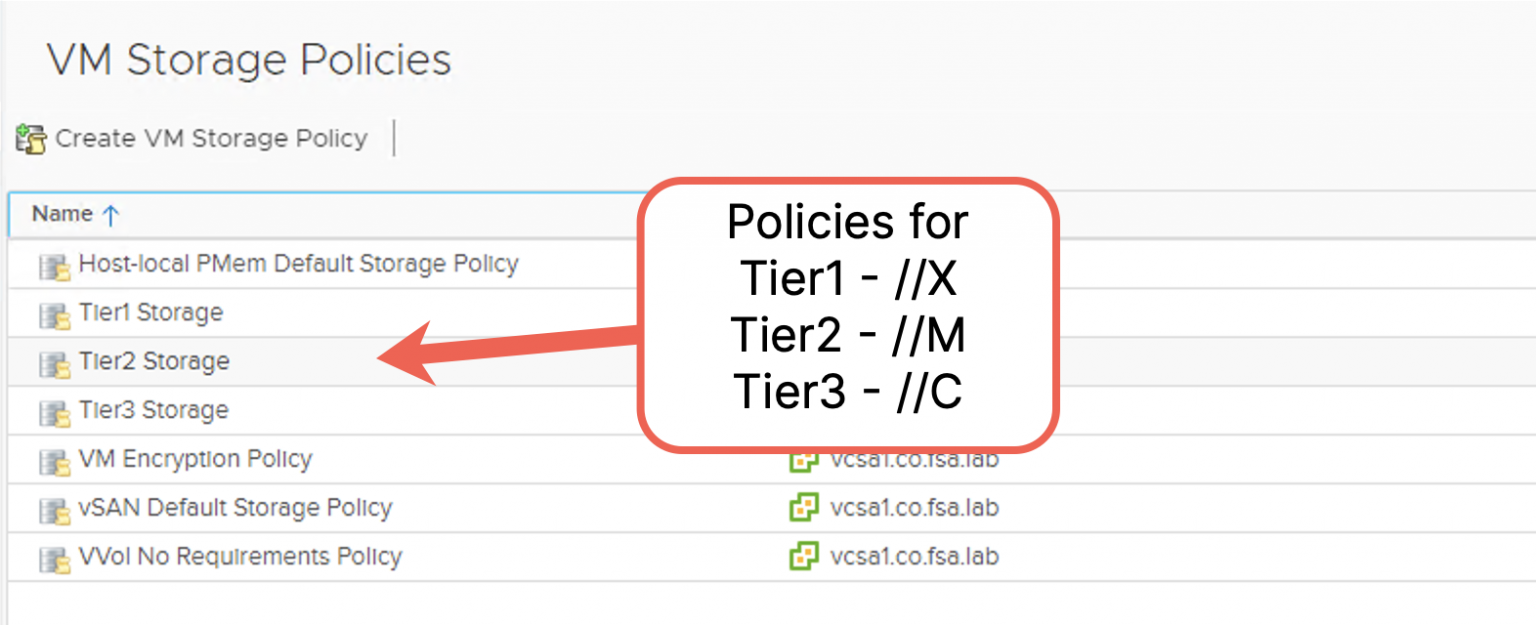Click vCenter icon in VM Encryption row
Viewport: 1536px width, 625px height.
[803, 459]
